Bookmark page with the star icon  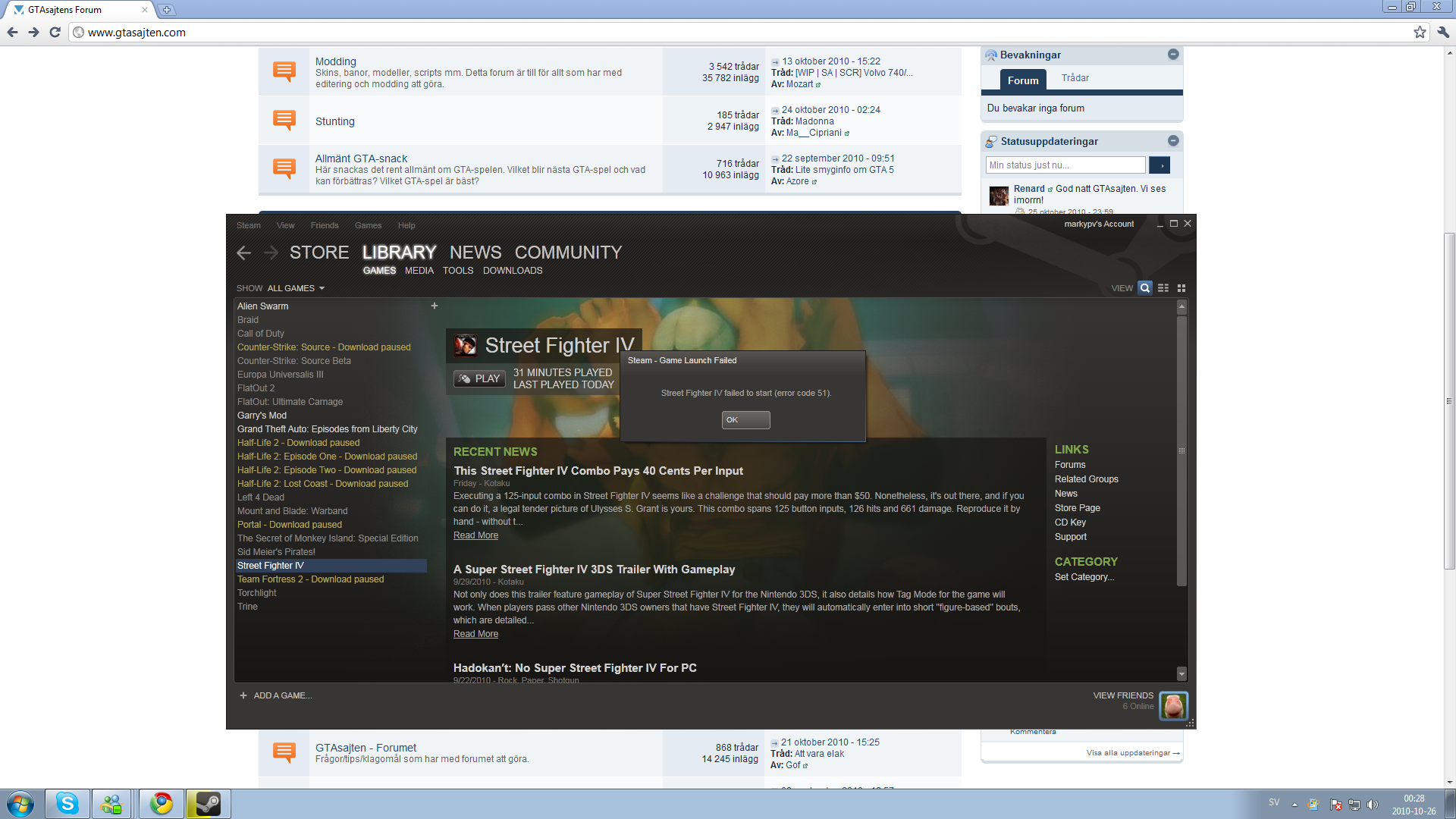(1420, 32)
